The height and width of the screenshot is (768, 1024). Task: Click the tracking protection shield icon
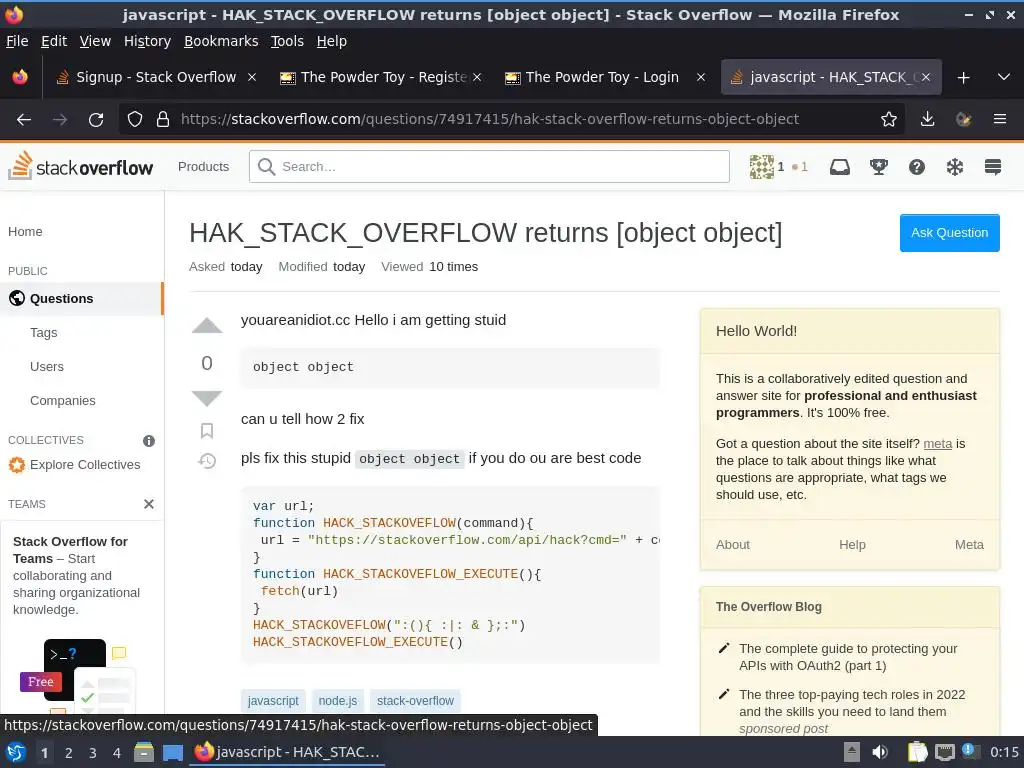(135, 120)
